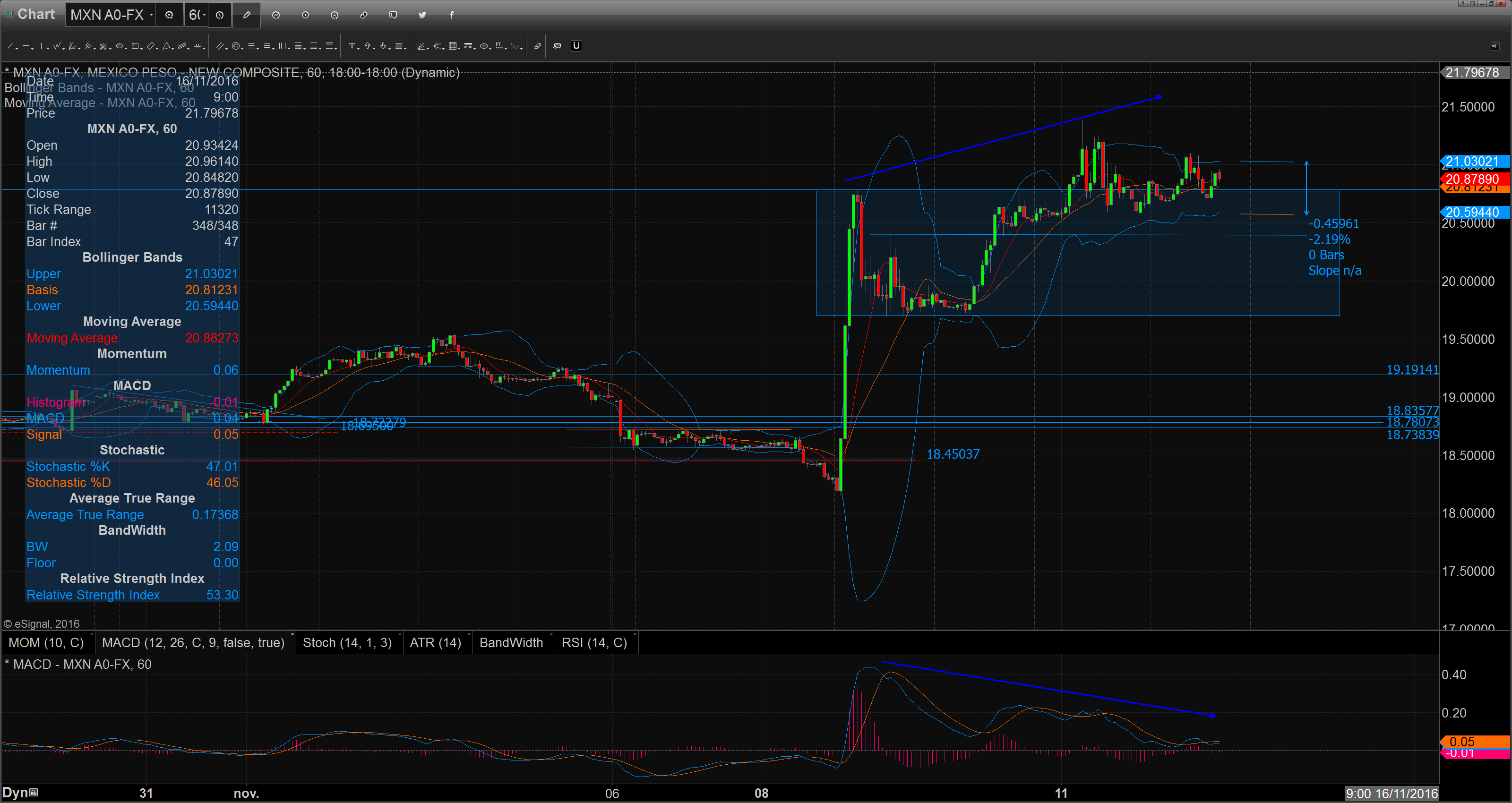Open the chat message icon in title bar
The width and height of the screenshot is (1512, 803).
393,15
